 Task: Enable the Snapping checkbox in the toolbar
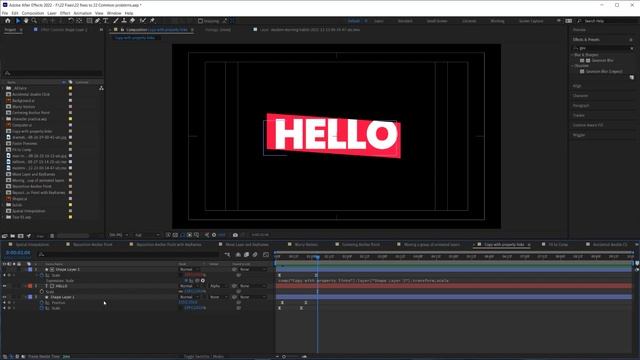200,21
